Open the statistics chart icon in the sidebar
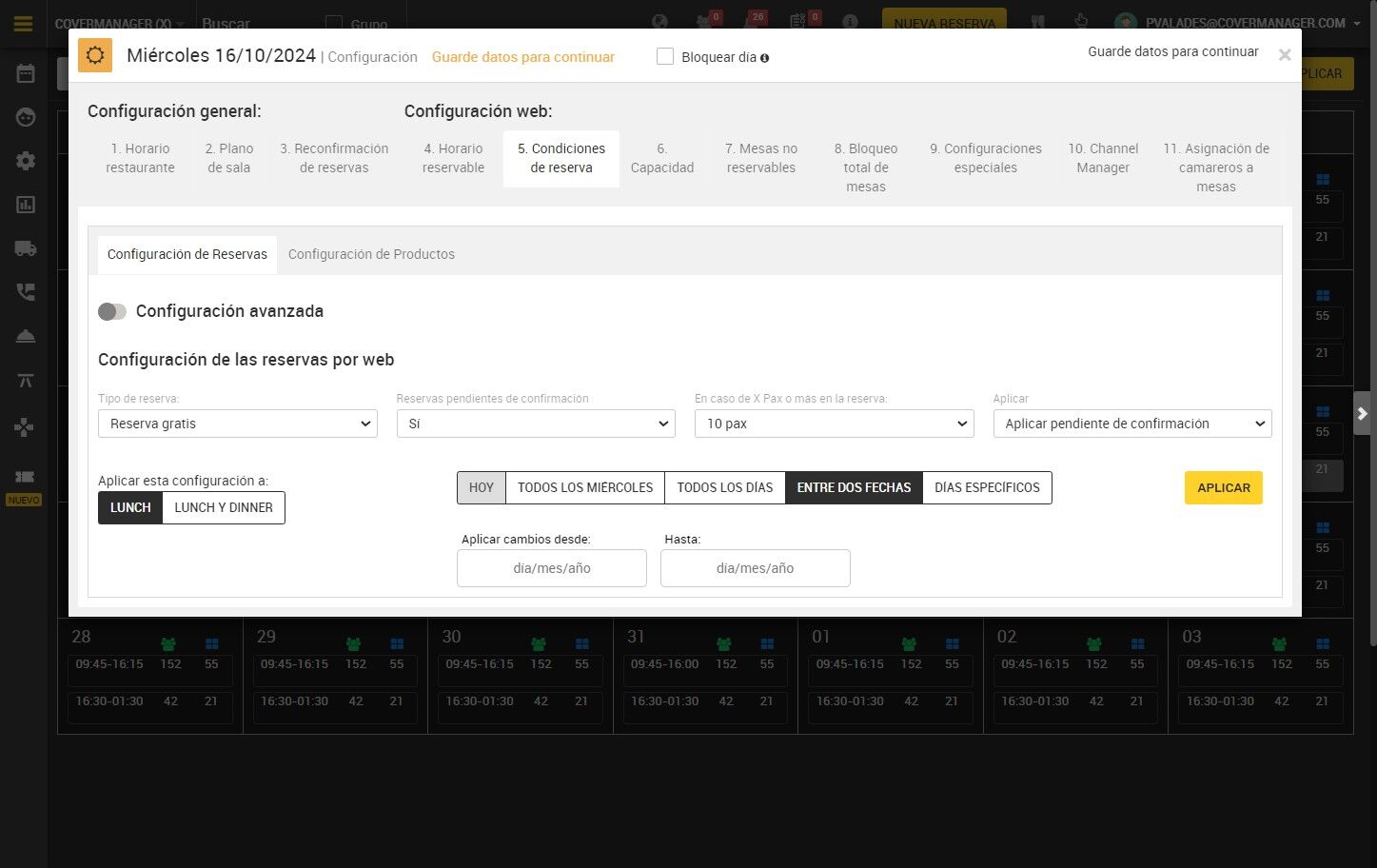This screenshot has width=1377, height=868. coord(26,205)
